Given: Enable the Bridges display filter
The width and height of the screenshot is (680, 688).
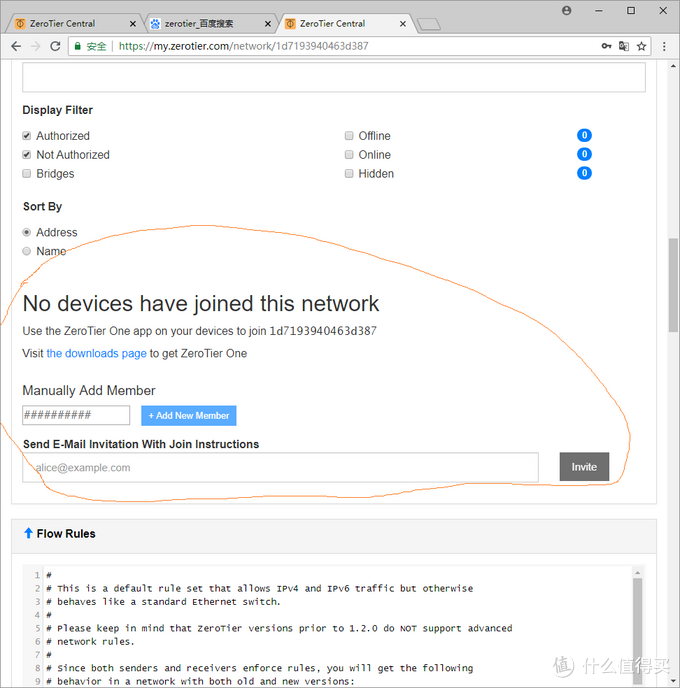Looking at the screenshot, I should click(x=27, y=174).
